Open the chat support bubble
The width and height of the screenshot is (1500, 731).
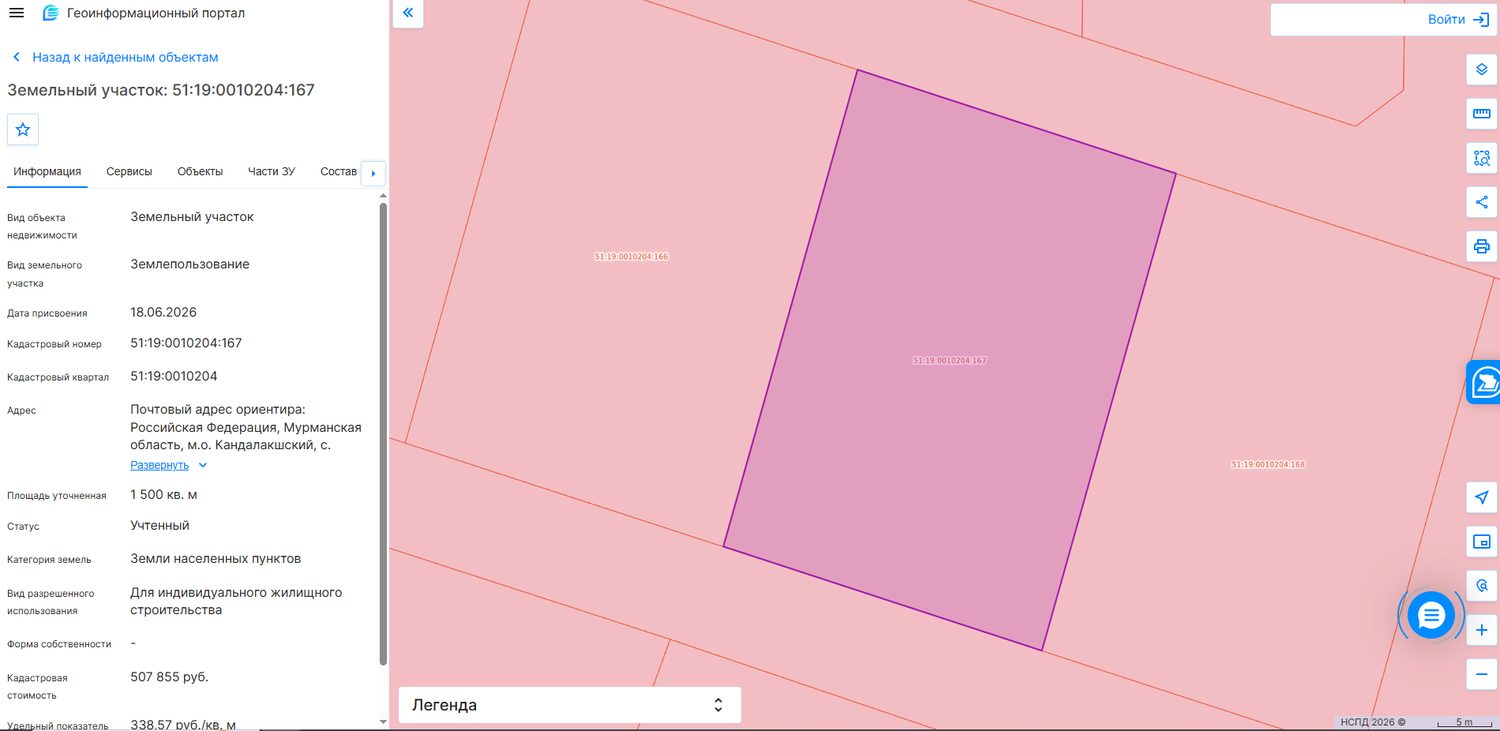(x=1431, y=614)
